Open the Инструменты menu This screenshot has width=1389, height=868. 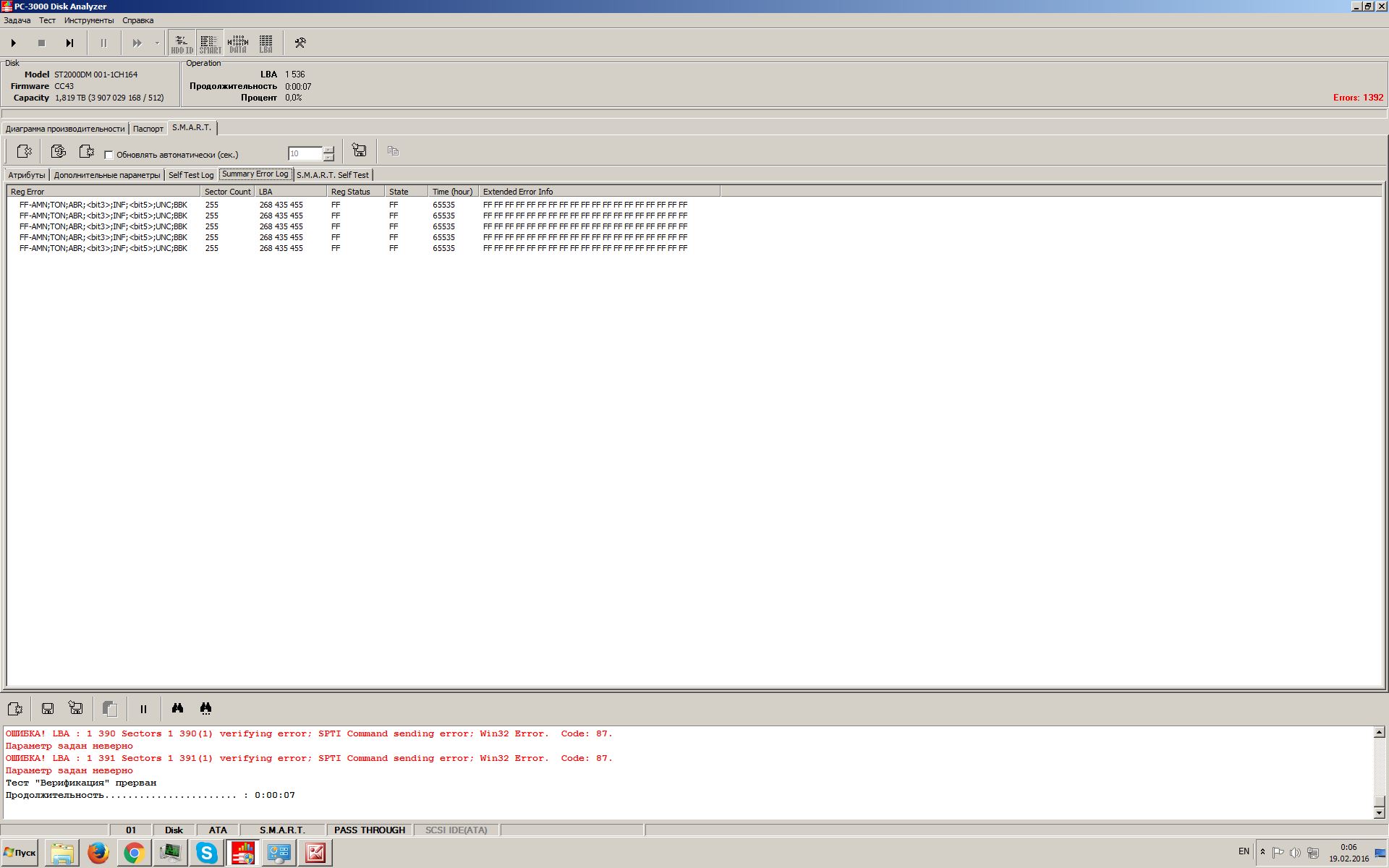[x=88, y=20]
